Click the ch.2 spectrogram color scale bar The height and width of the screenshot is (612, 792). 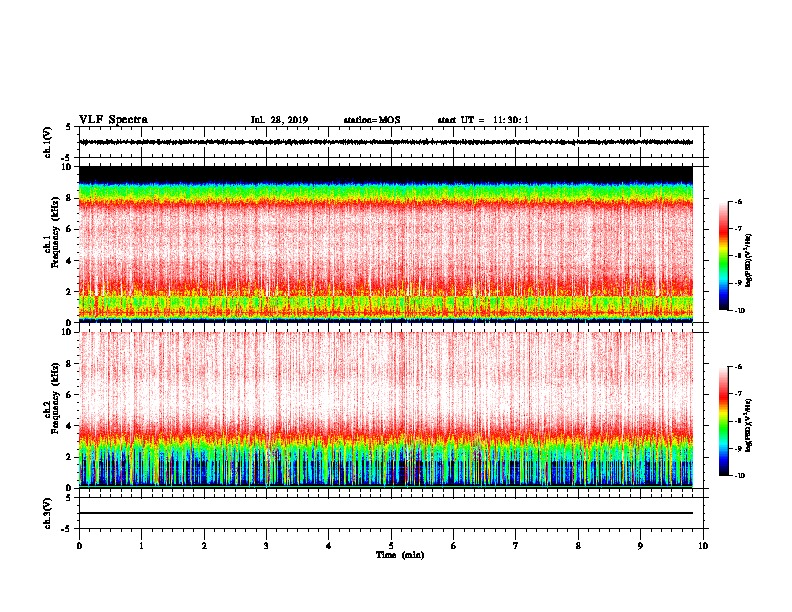pyautogui.click(x=724, y=421)
